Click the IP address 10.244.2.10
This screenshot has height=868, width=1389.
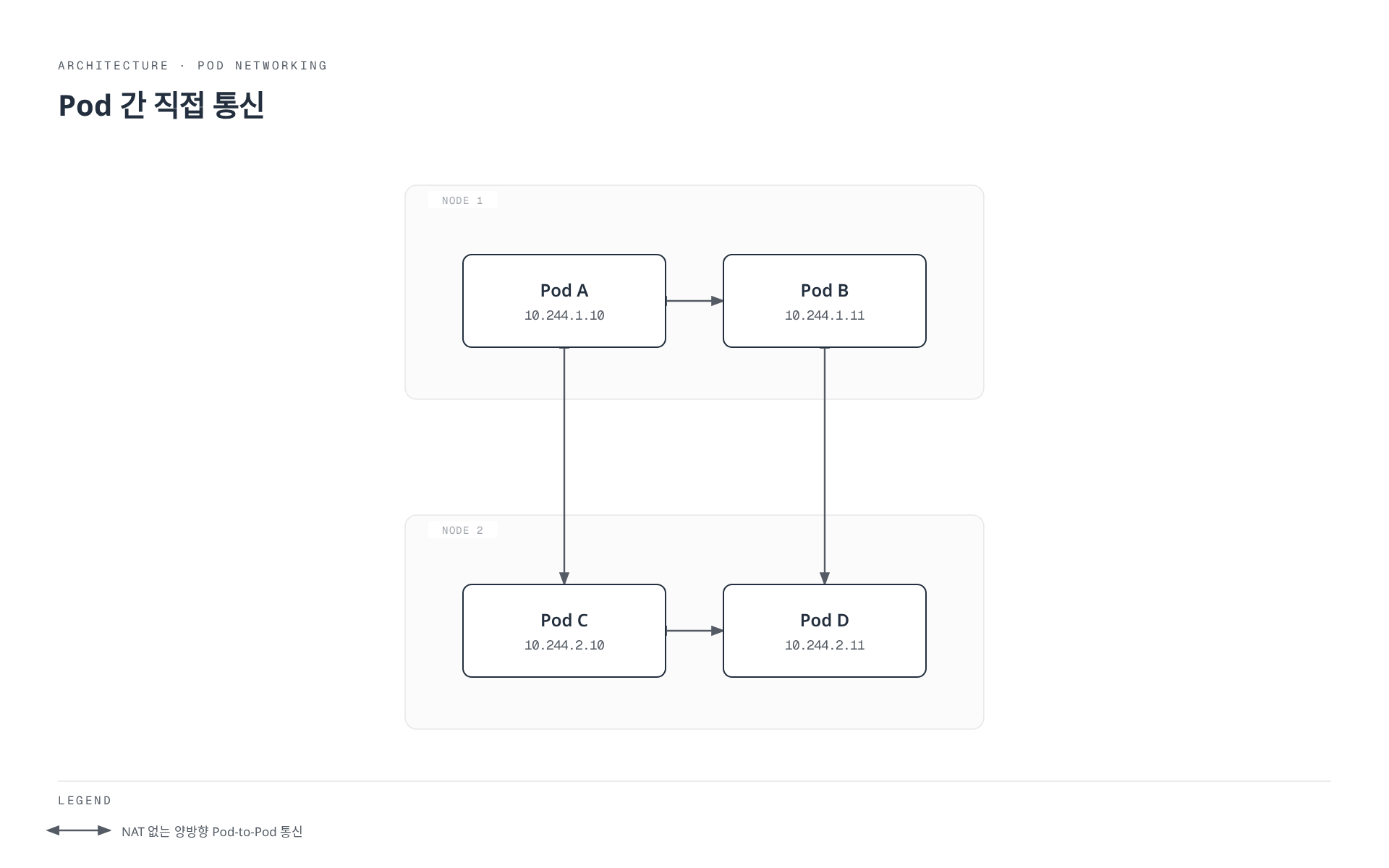tap(564, 645)
